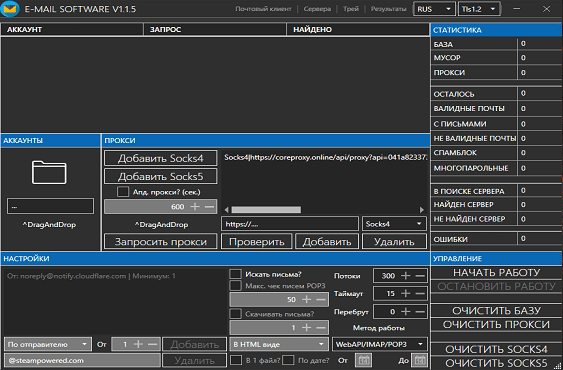Click 'ОЧИСТИТЬ SOCKS4' button
This screenshot has width=563, height=370.
tap(496, 349)
